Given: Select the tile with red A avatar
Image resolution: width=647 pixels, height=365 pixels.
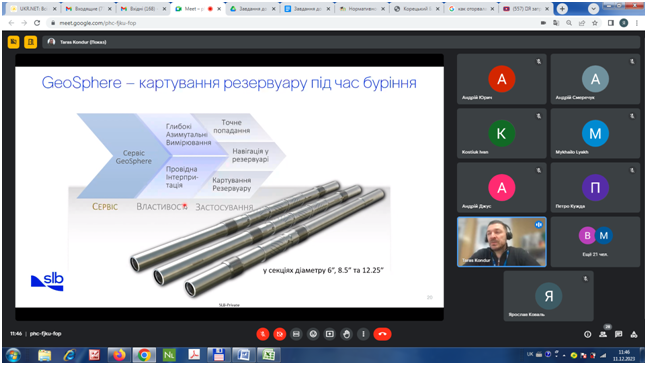Looking at the screenshot, I should click(x=502, y=79).
